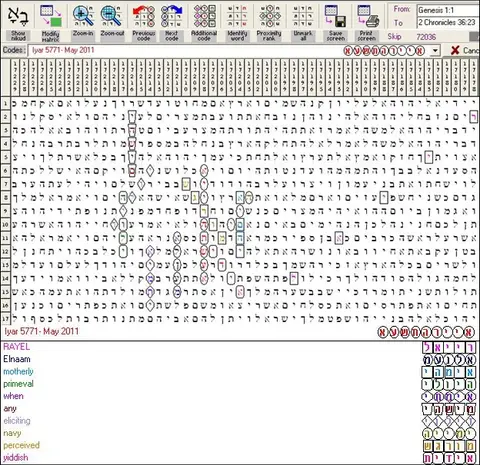
Task: Click the Hebrew letters beside RAYEL
Action: [449, 348]
